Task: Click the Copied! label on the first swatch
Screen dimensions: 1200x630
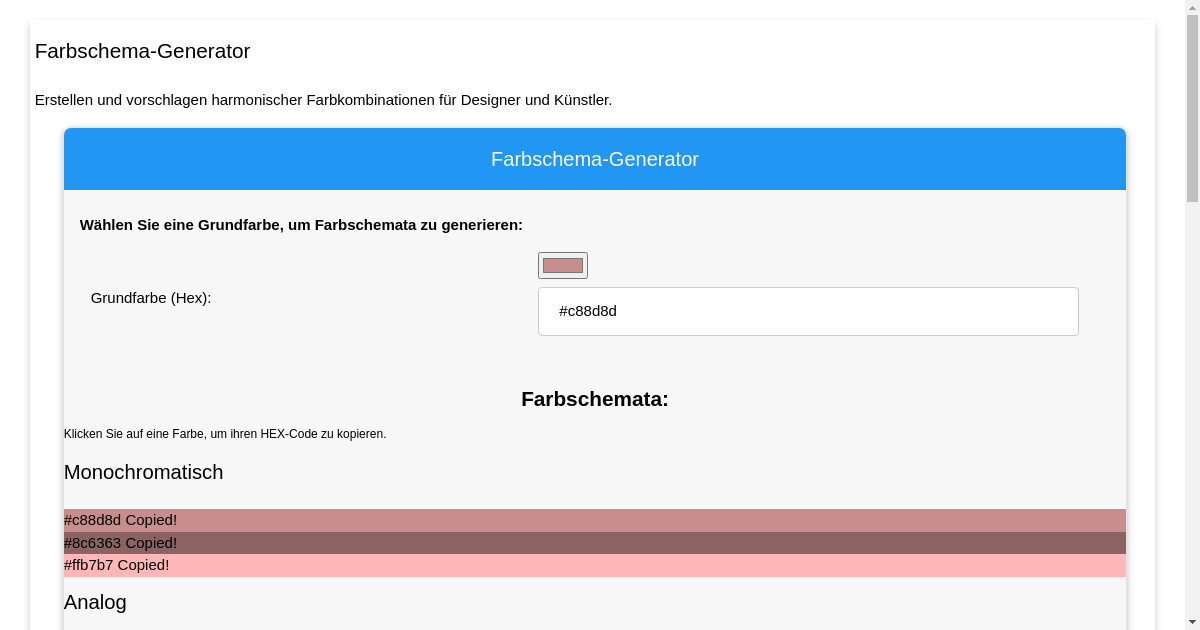Action: [x=150, y=520]
